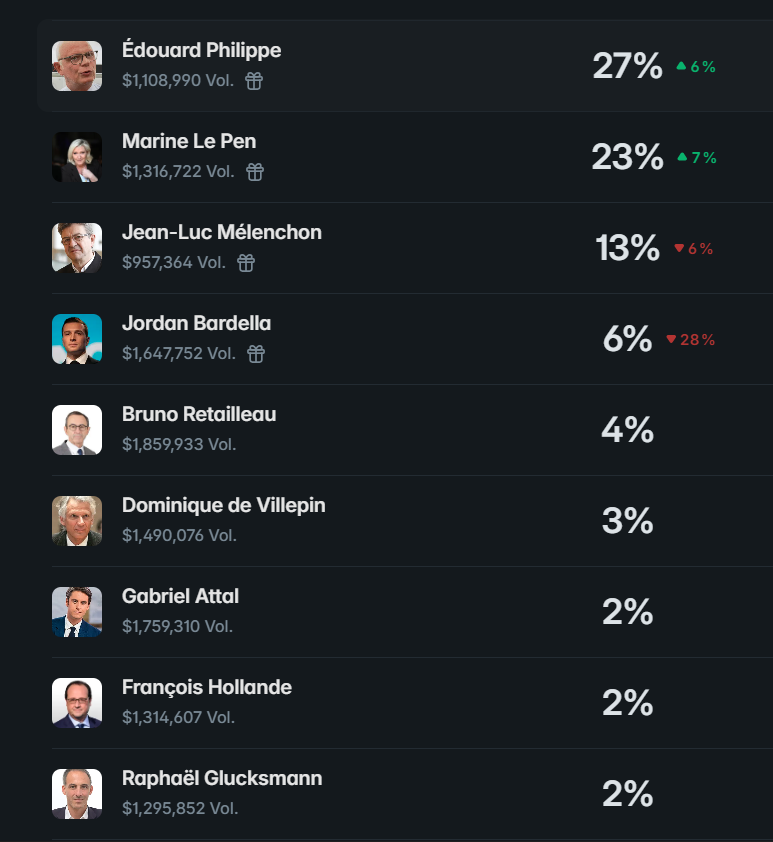Click the Gabriel Attal candidate title
The width and height of the screenshot is (773, 842).
point(180,596)
